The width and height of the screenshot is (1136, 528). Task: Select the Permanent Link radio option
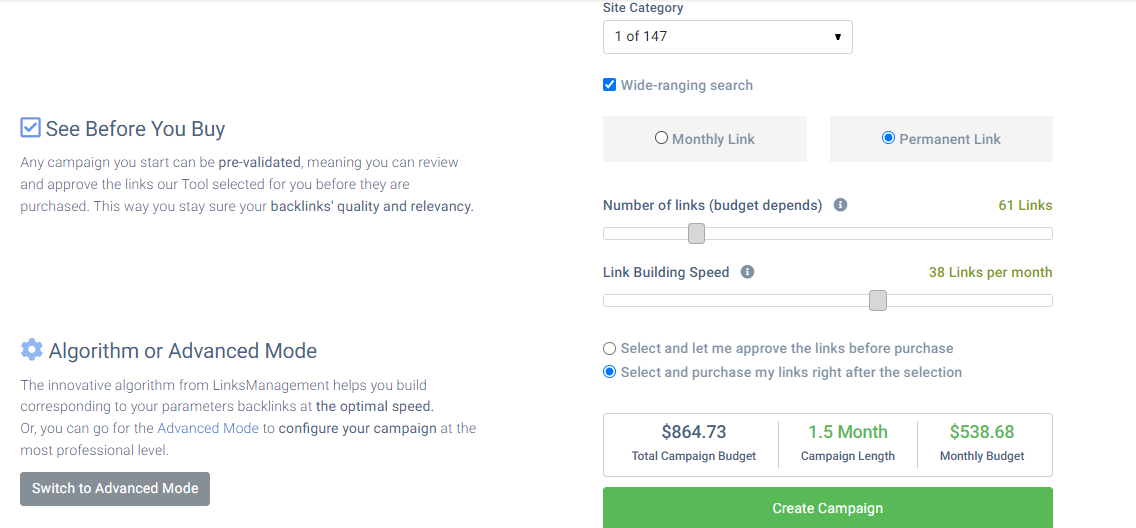pyautogui.click(x=888, y=138)
